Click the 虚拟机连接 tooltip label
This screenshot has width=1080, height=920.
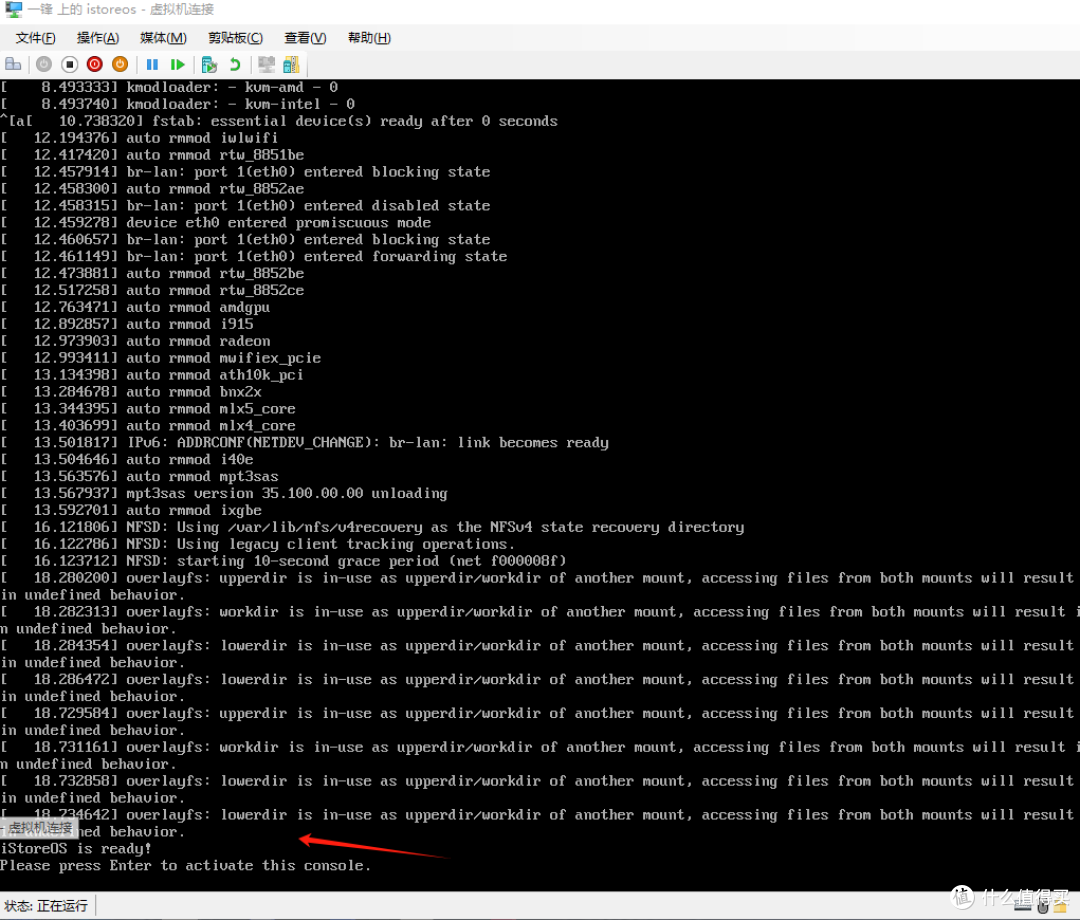40,828
